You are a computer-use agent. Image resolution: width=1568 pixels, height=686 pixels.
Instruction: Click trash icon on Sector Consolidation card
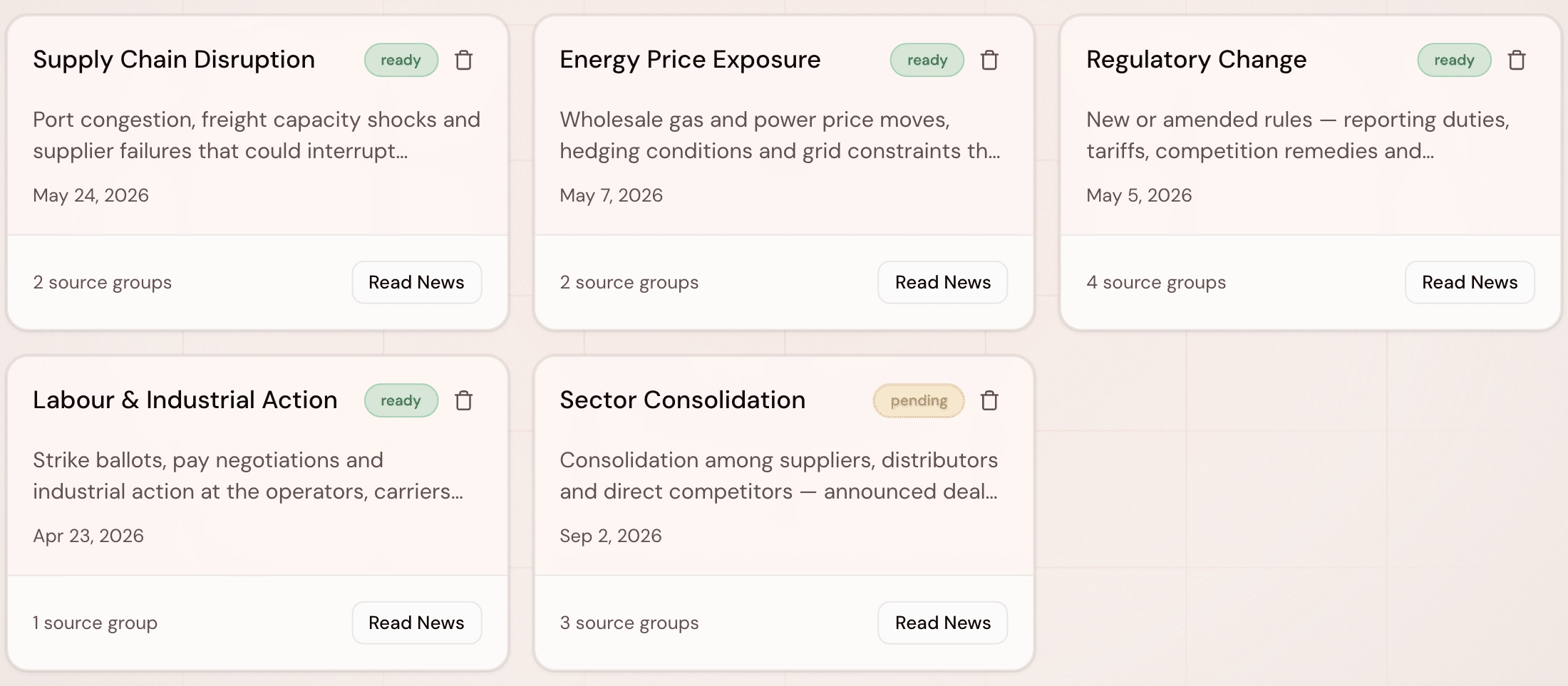(x=989, y=400)
